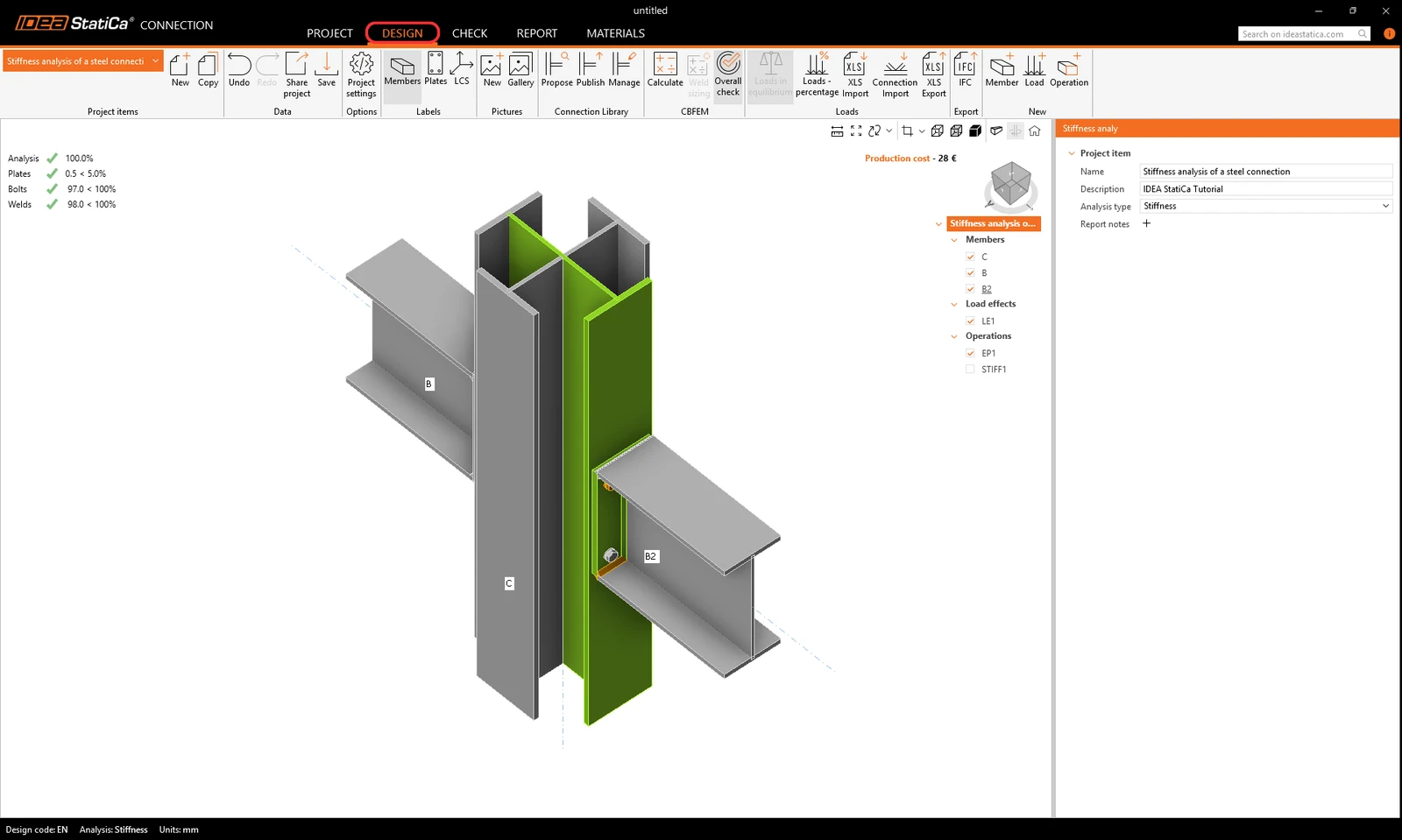This screenshot has height=840, width=1402.
Task: Click the crop view icon
Action: 908,131
